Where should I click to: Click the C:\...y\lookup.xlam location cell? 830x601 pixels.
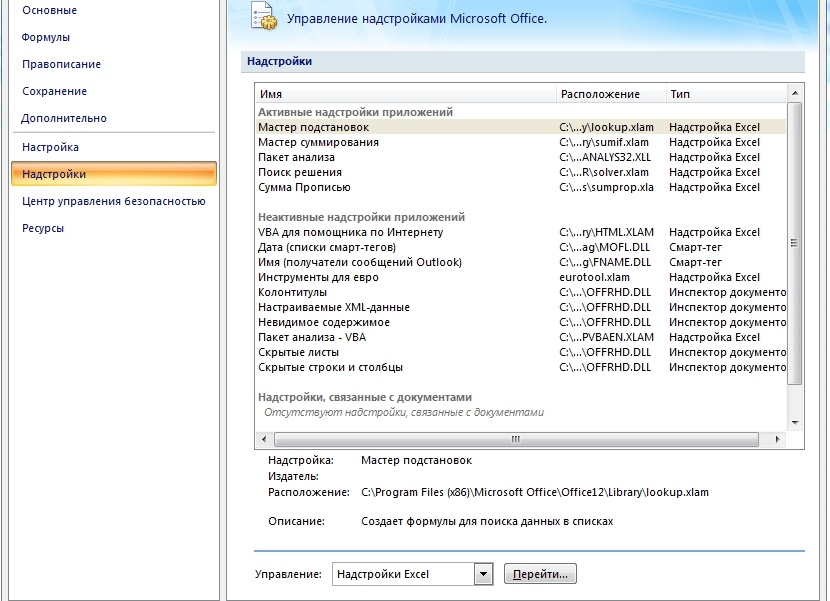pos(606,127)
